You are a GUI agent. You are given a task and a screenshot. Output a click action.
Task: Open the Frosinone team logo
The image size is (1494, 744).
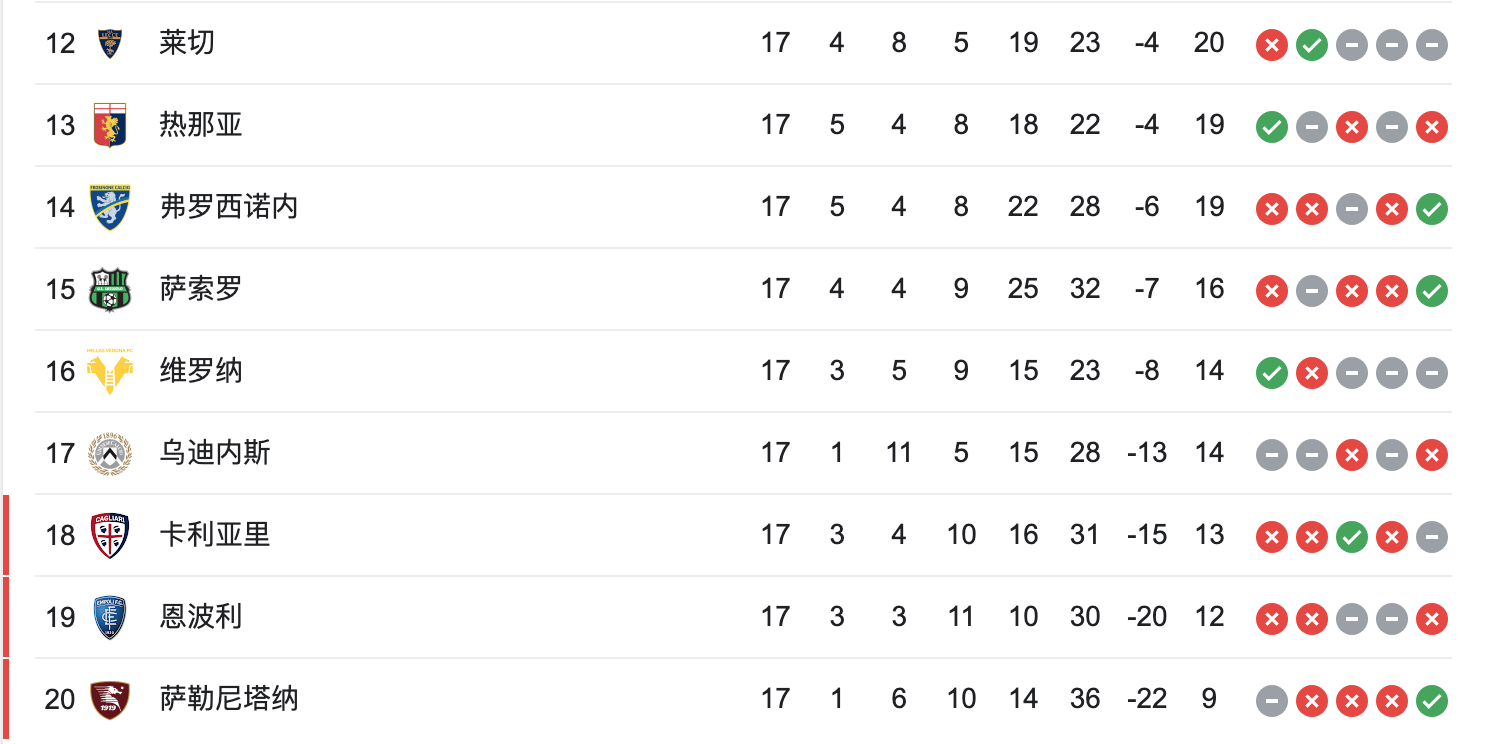pyautogui.click(x=110, y=207)
